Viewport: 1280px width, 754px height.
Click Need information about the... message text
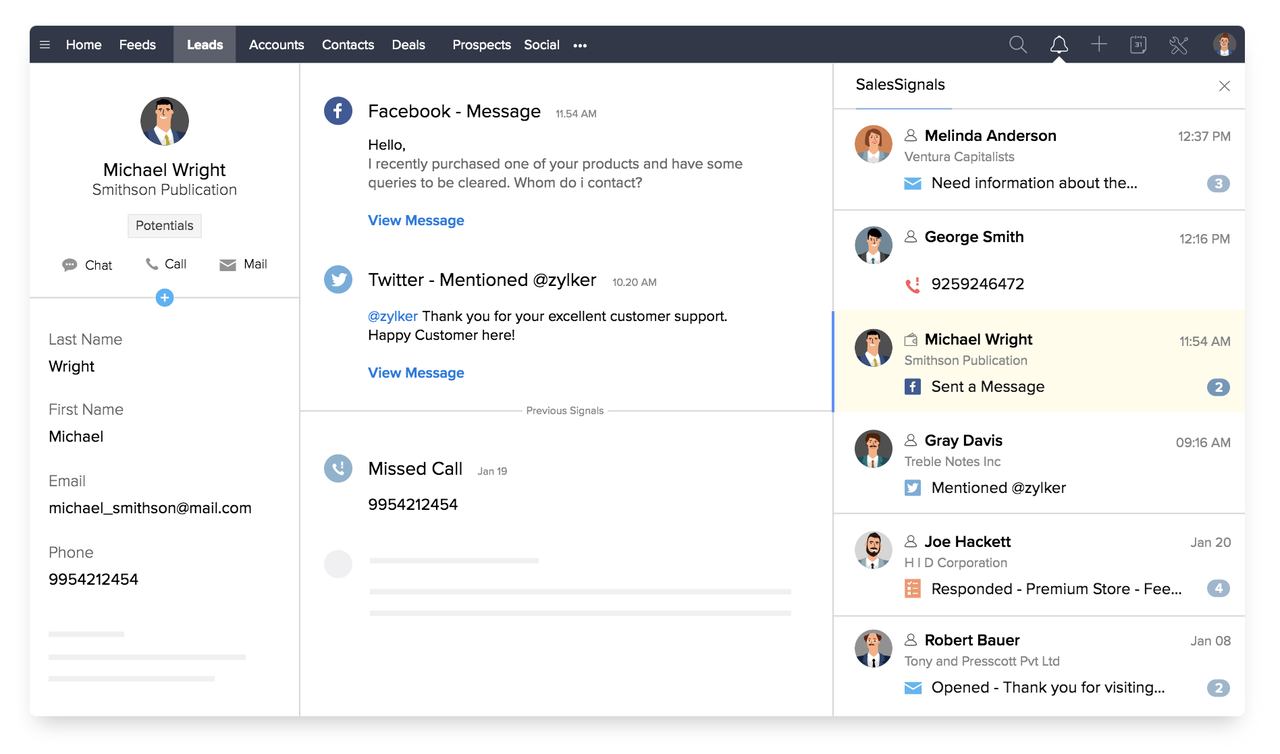point(1034,183)
